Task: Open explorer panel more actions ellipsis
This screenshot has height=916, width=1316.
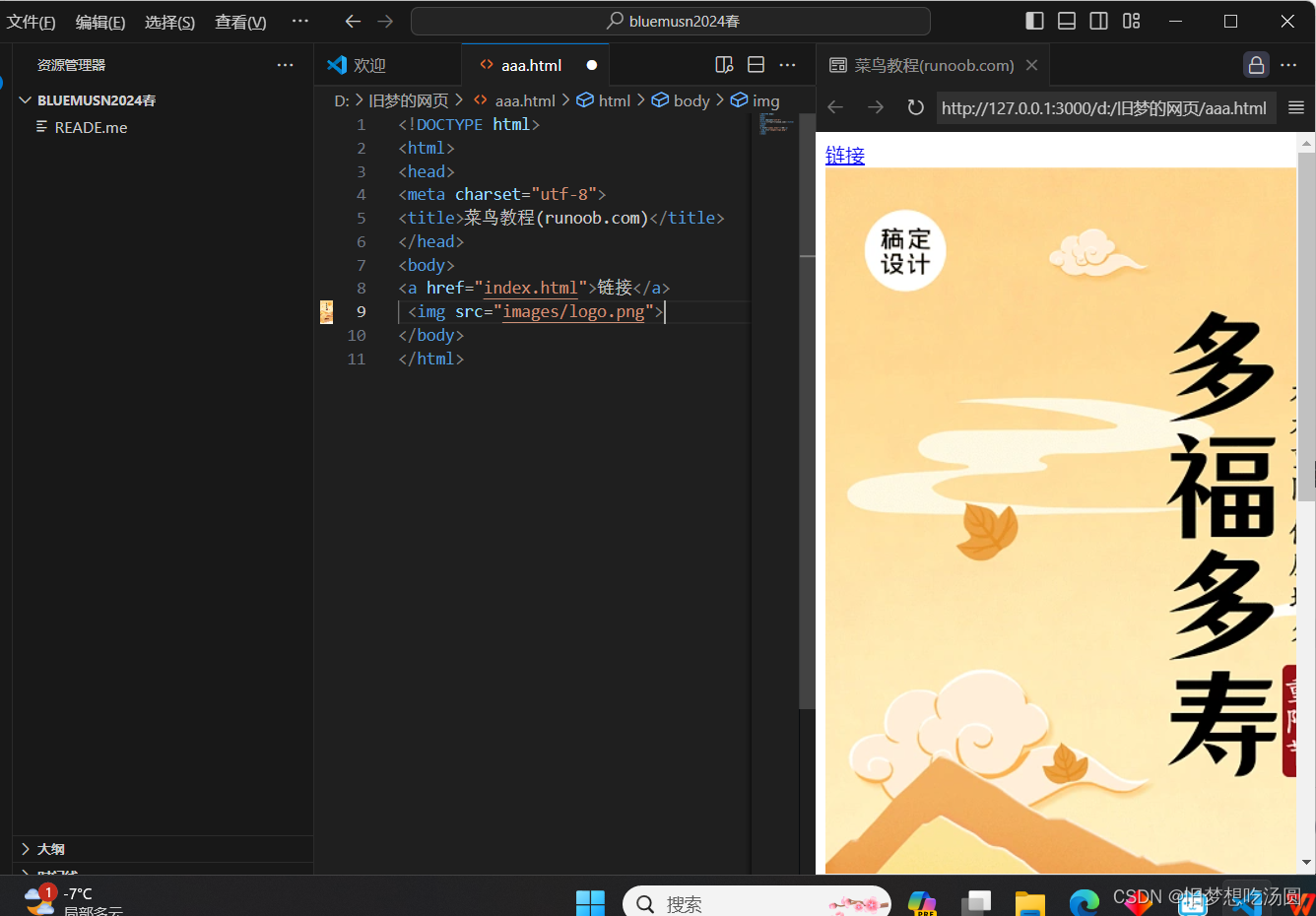Action: (x=285, y=65)
